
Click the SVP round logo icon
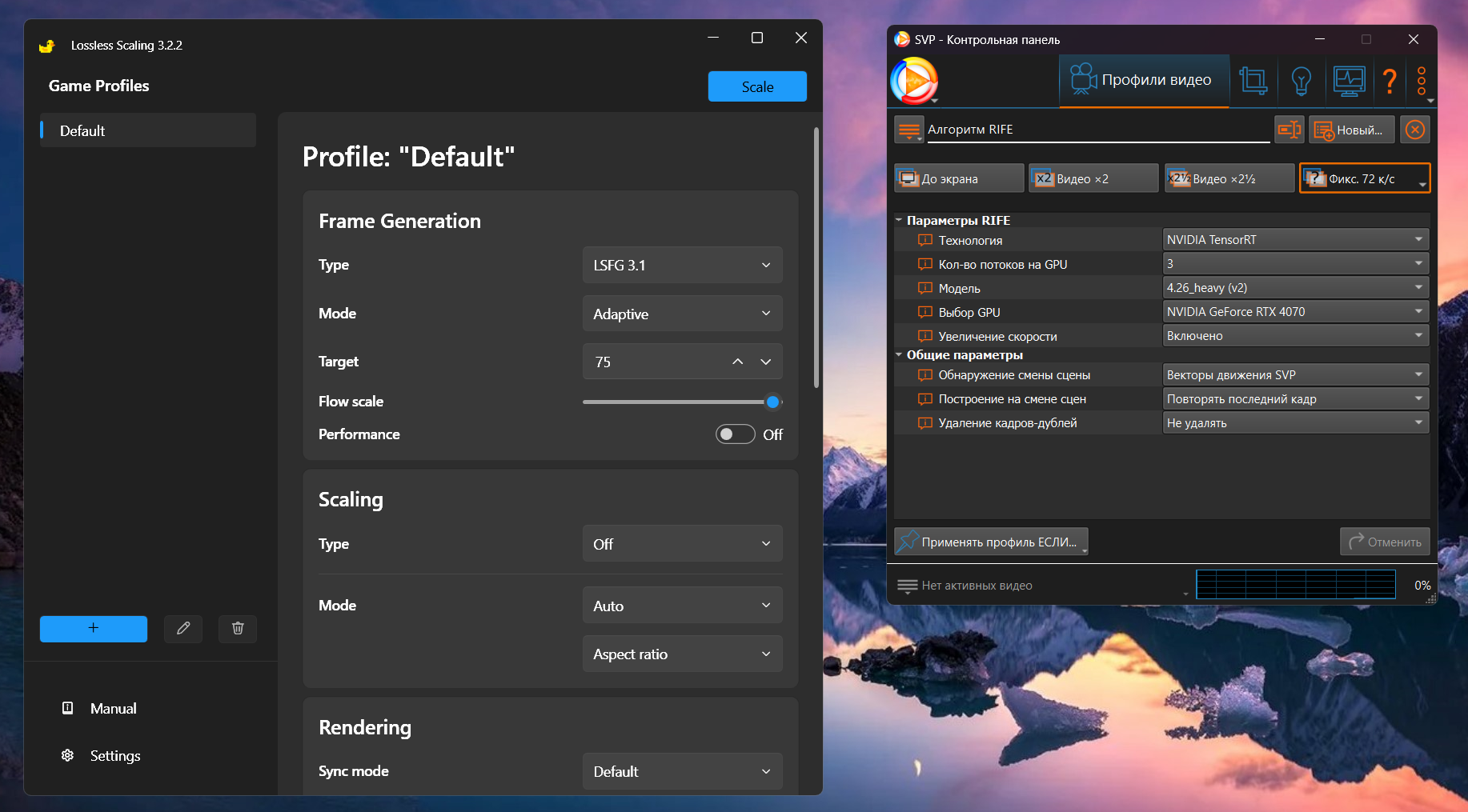[x=914, y=81]
